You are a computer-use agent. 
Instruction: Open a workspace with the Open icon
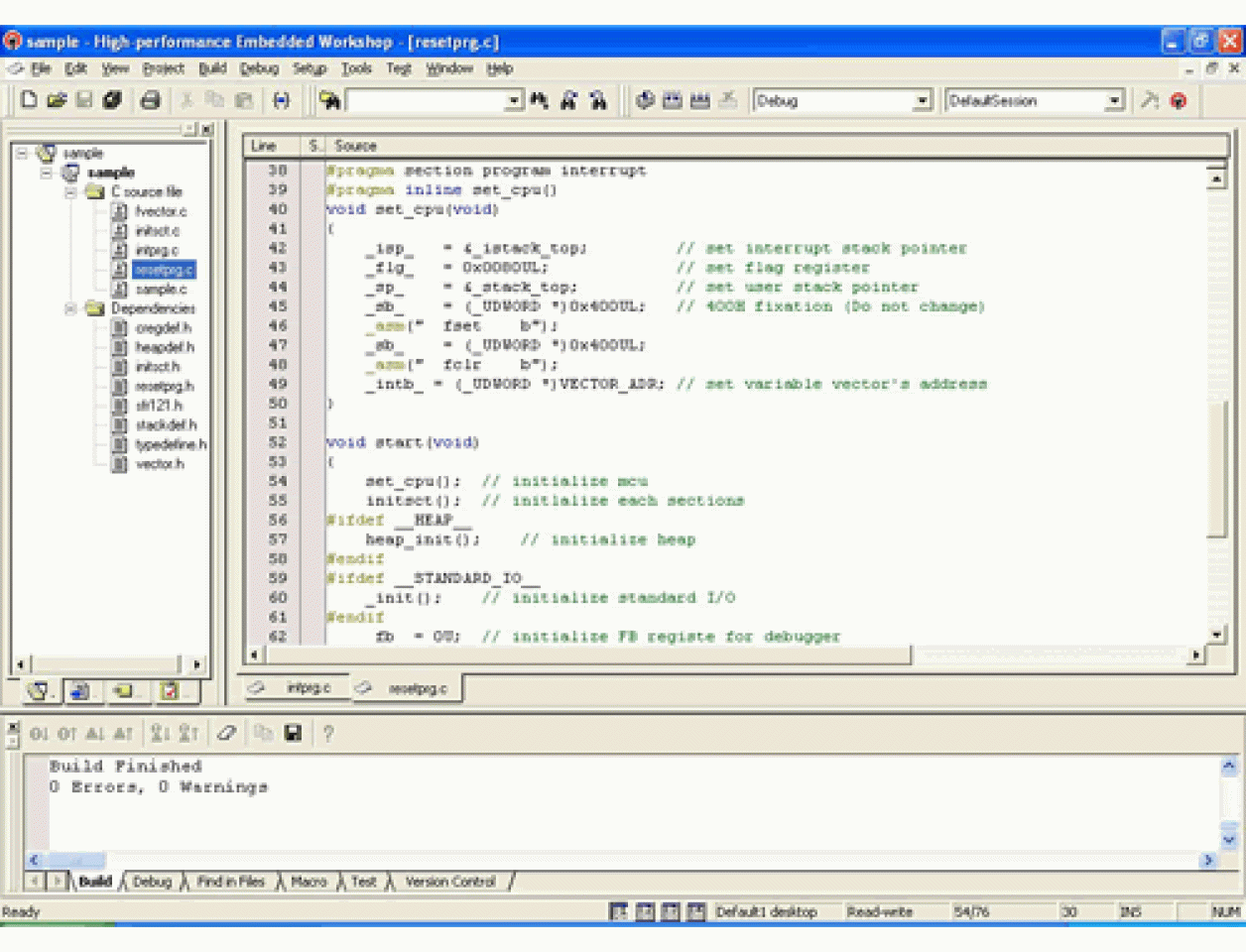click(57, 100)
